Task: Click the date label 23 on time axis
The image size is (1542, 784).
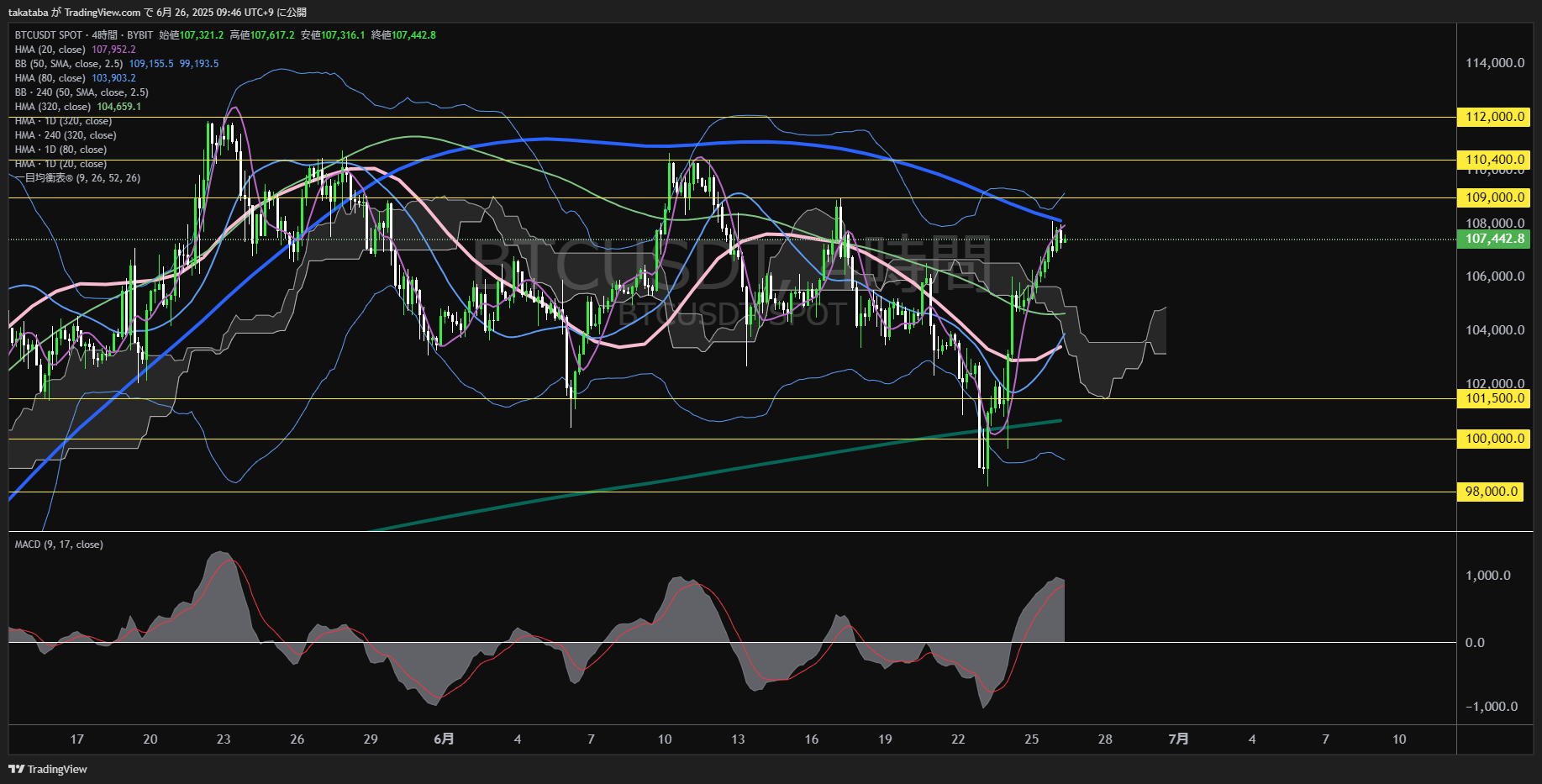Action: (224, 739)
